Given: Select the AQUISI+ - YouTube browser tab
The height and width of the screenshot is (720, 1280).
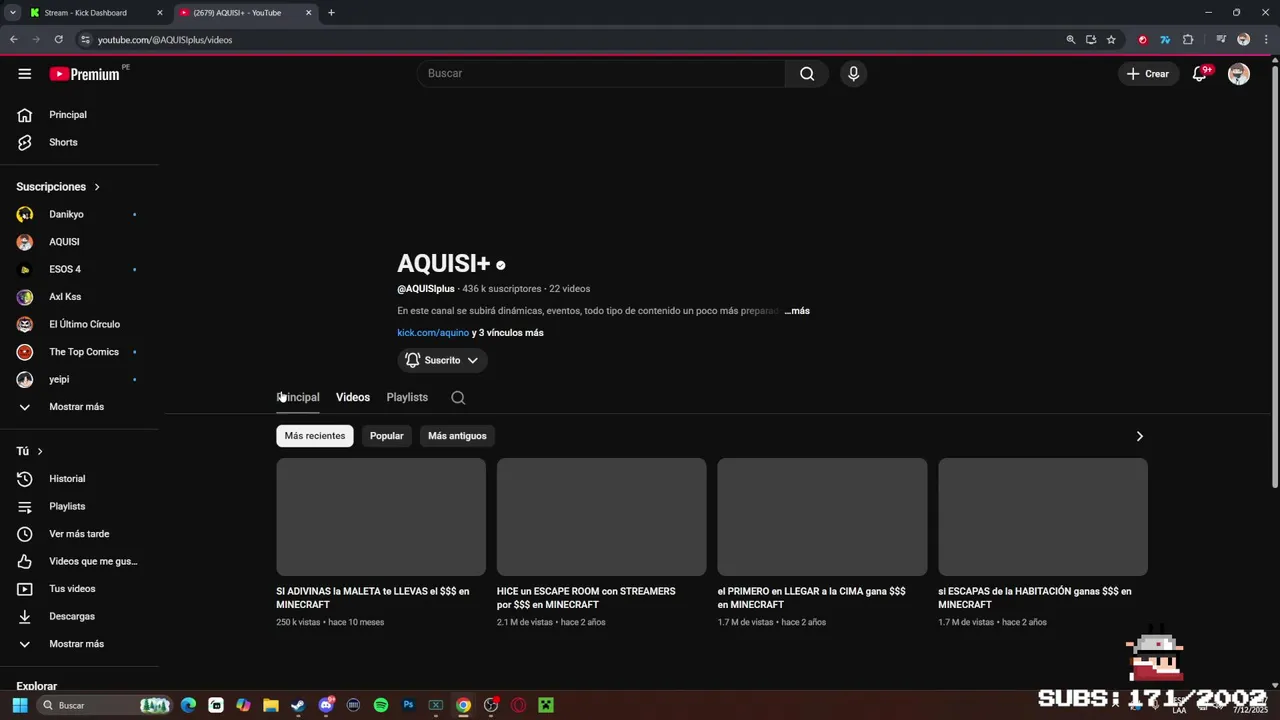Looking at the screenshot, I should click(x=246, y=13).
